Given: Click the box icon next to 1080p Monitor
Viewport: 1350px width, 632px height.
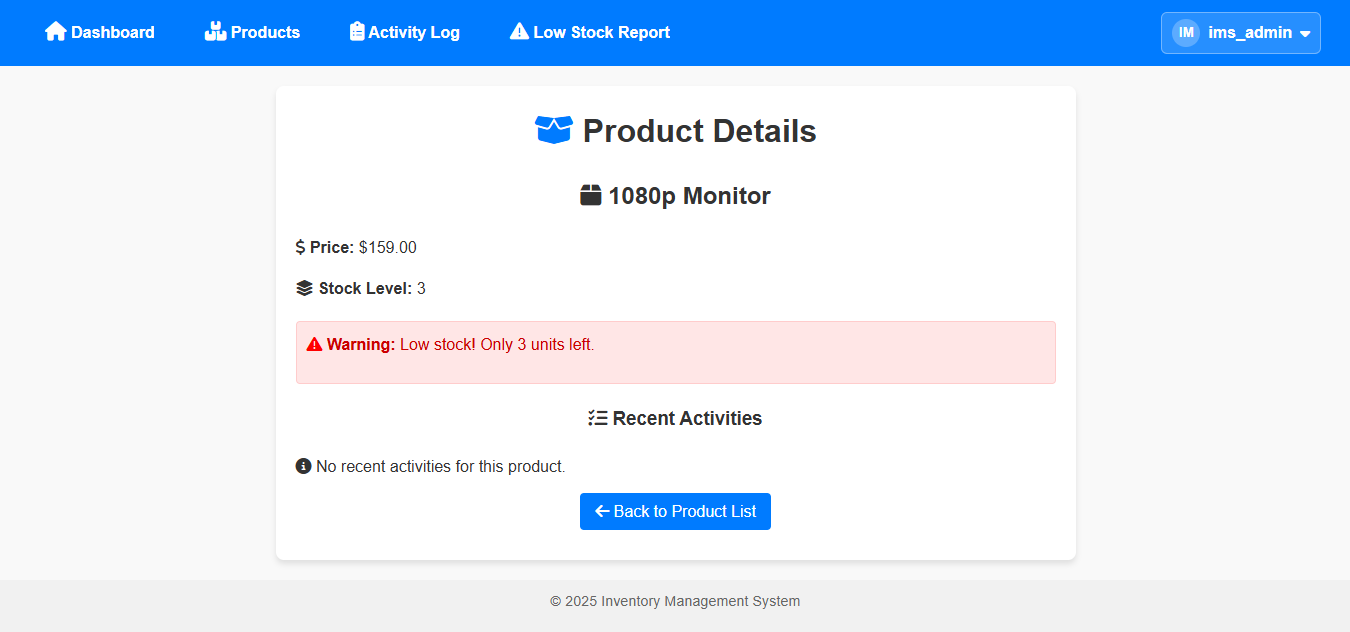Looking at the screenshot, I should 591,195.
